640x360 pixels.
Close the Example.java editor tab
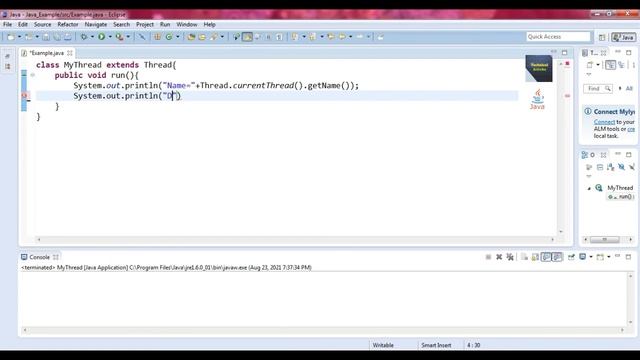tap(70, 53)
